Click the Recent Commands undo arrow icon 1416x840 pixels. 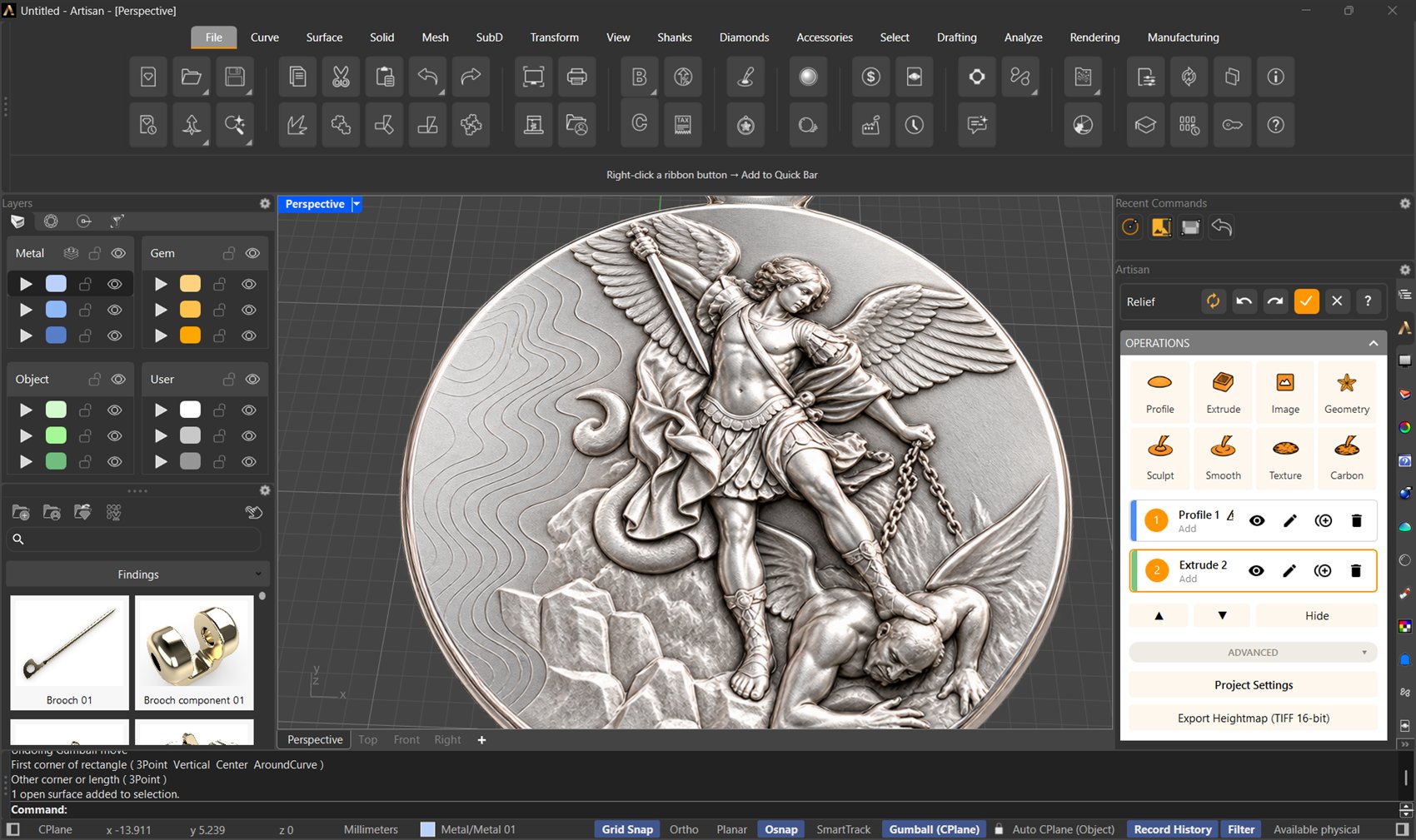tap(1221, 227)
